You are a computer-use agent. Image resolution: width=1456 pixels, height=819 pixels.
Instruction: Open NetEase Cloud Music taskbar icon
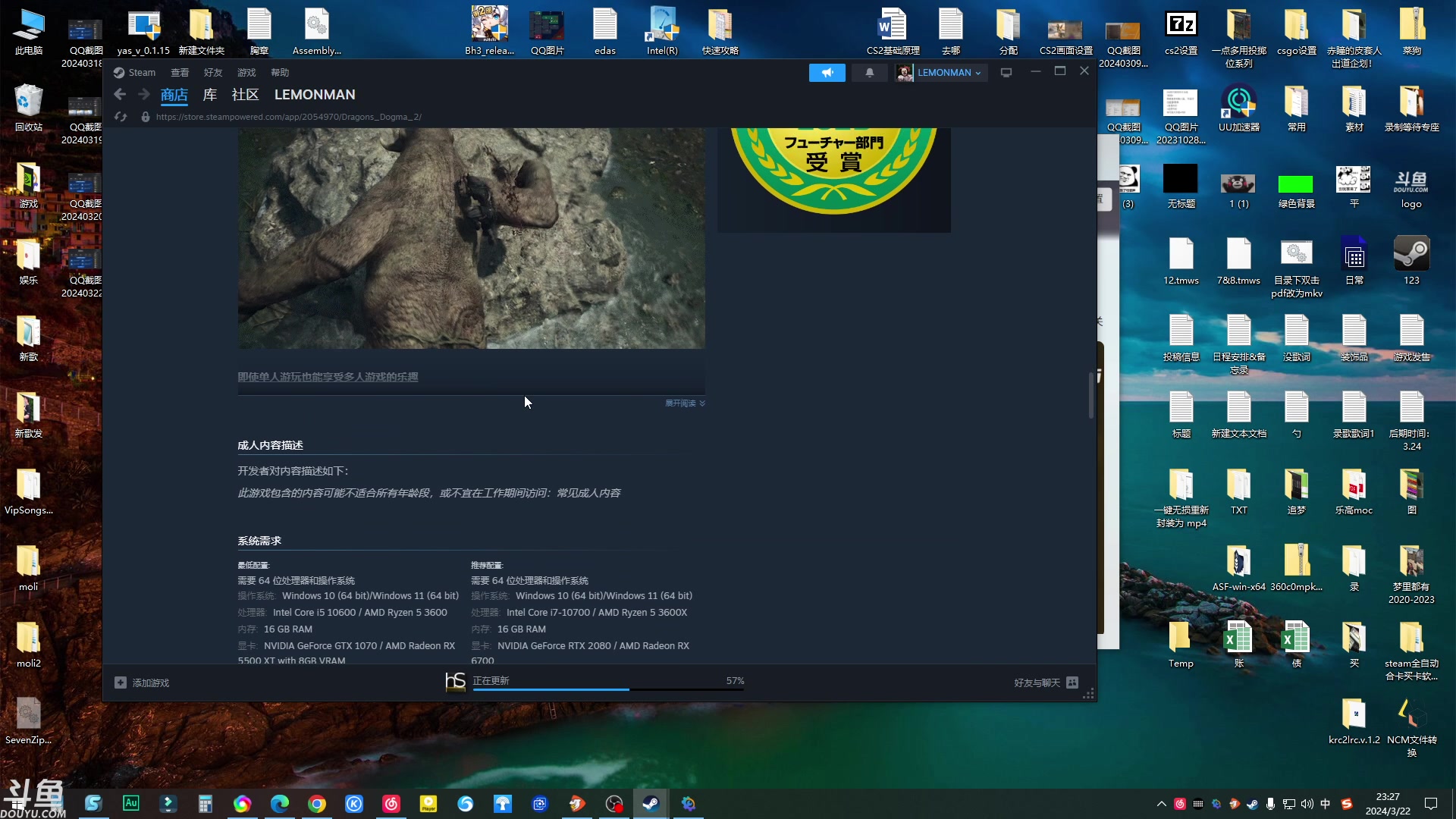click(391, 804)
